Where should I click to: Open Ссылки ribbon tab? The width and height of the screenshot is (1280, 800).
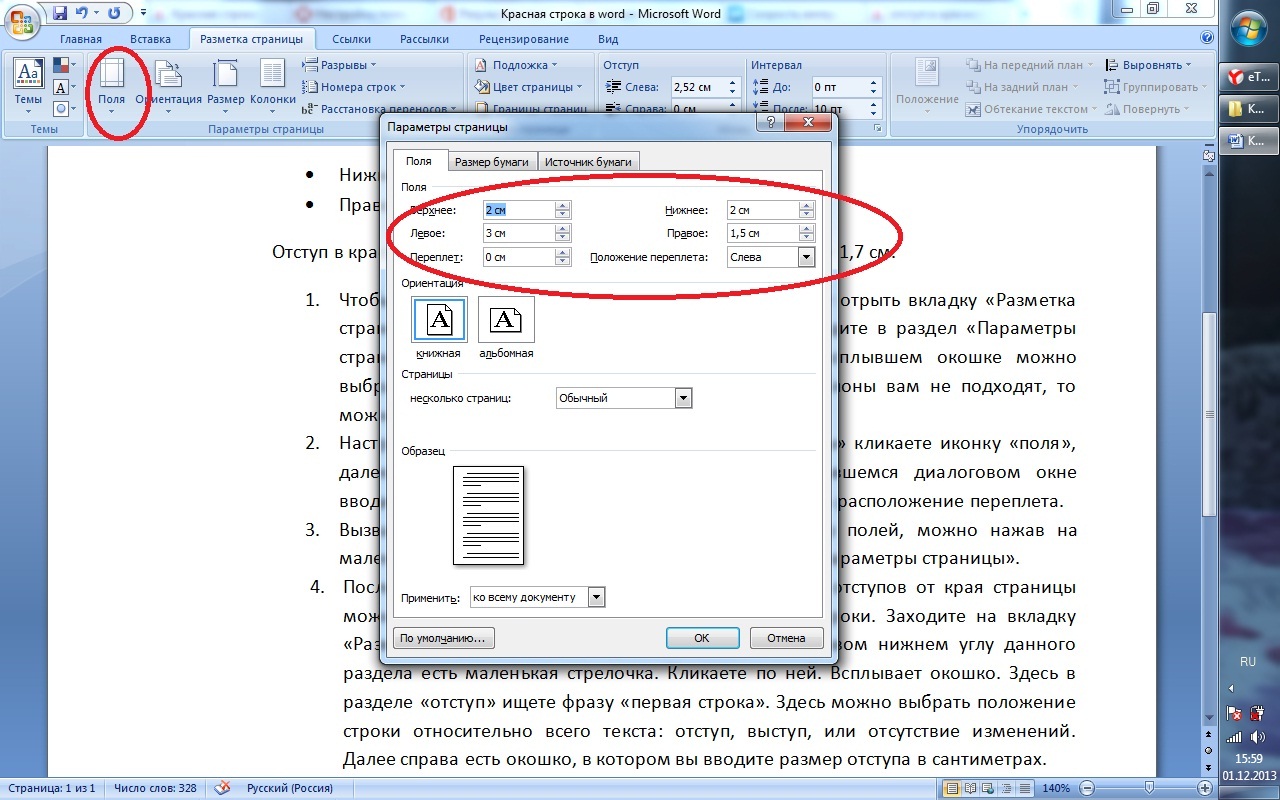pyautogui.click(x=352, y=39)
